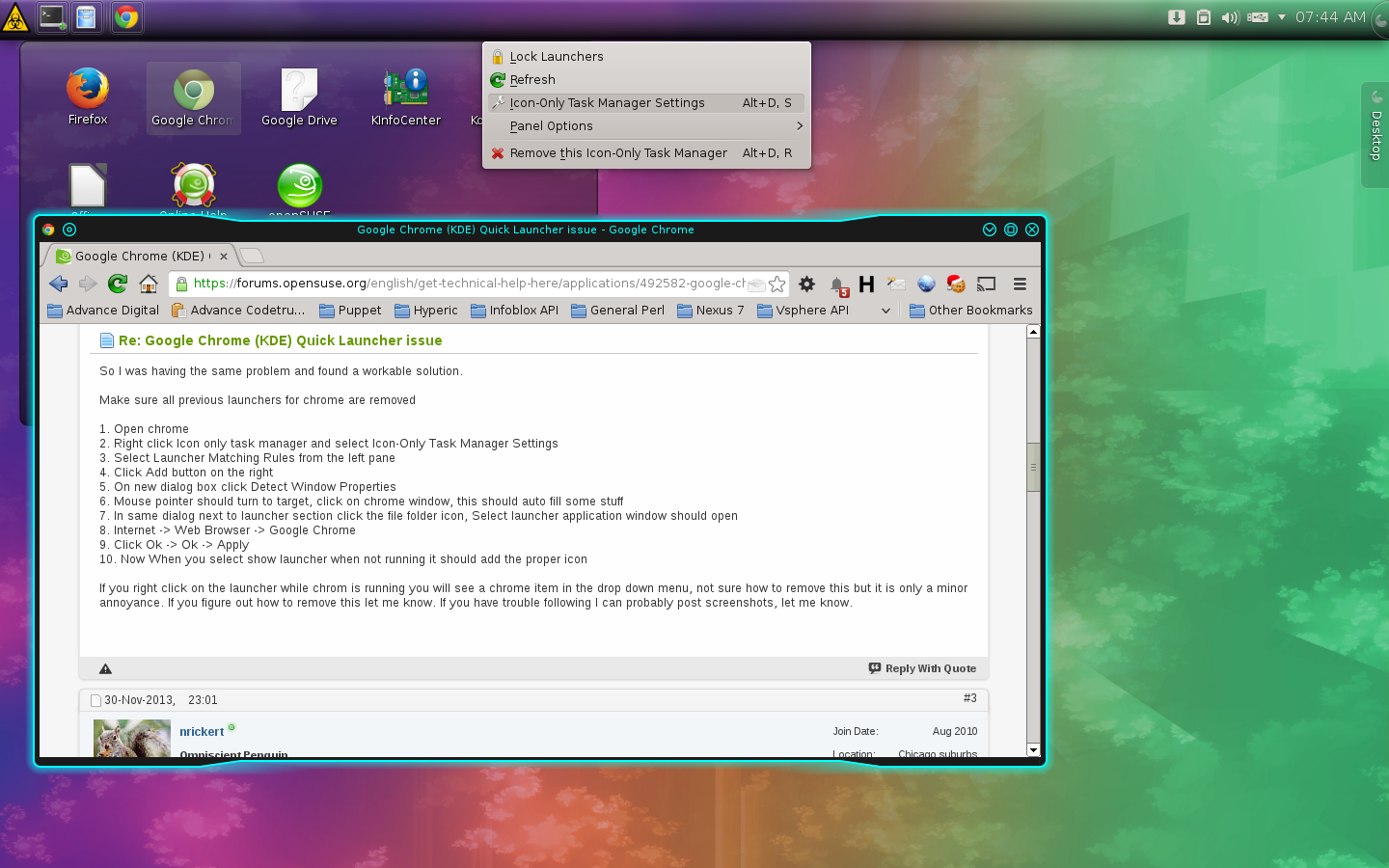Click the mail icon inside the address bar
The image size is (1389, 868).
(756, 284)
